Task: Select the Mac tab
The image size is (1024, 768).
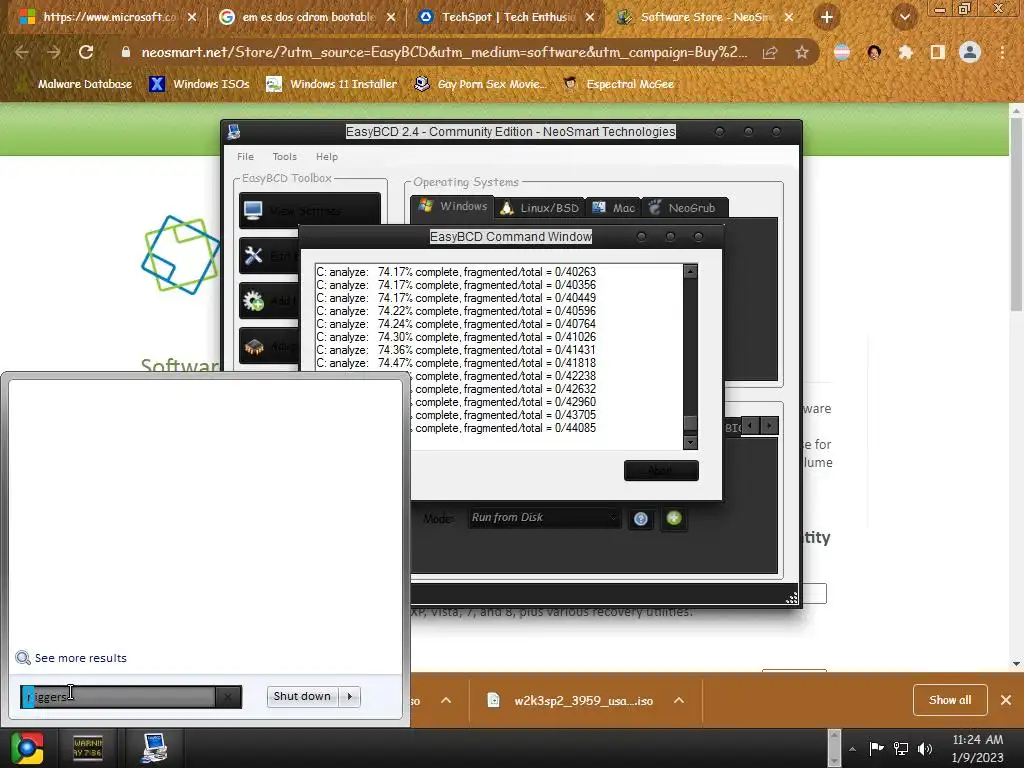Action: coord(613,208)
